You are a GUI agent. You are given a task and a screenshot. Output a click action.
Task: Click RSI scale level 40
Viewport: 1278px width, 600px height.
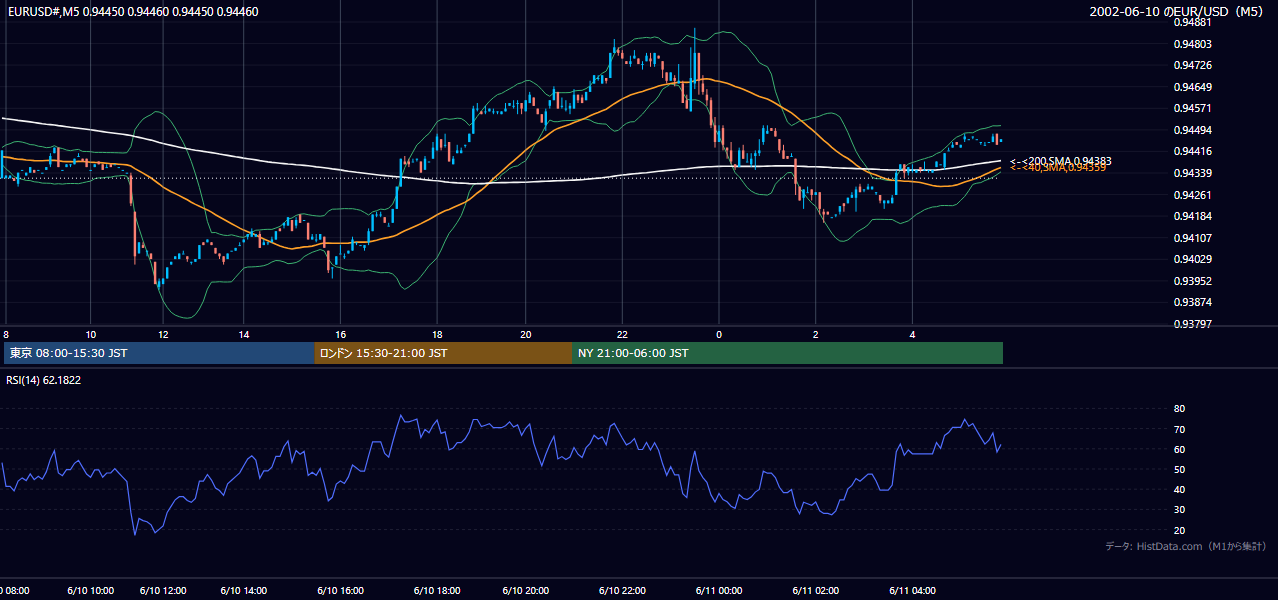point(1179,490)
